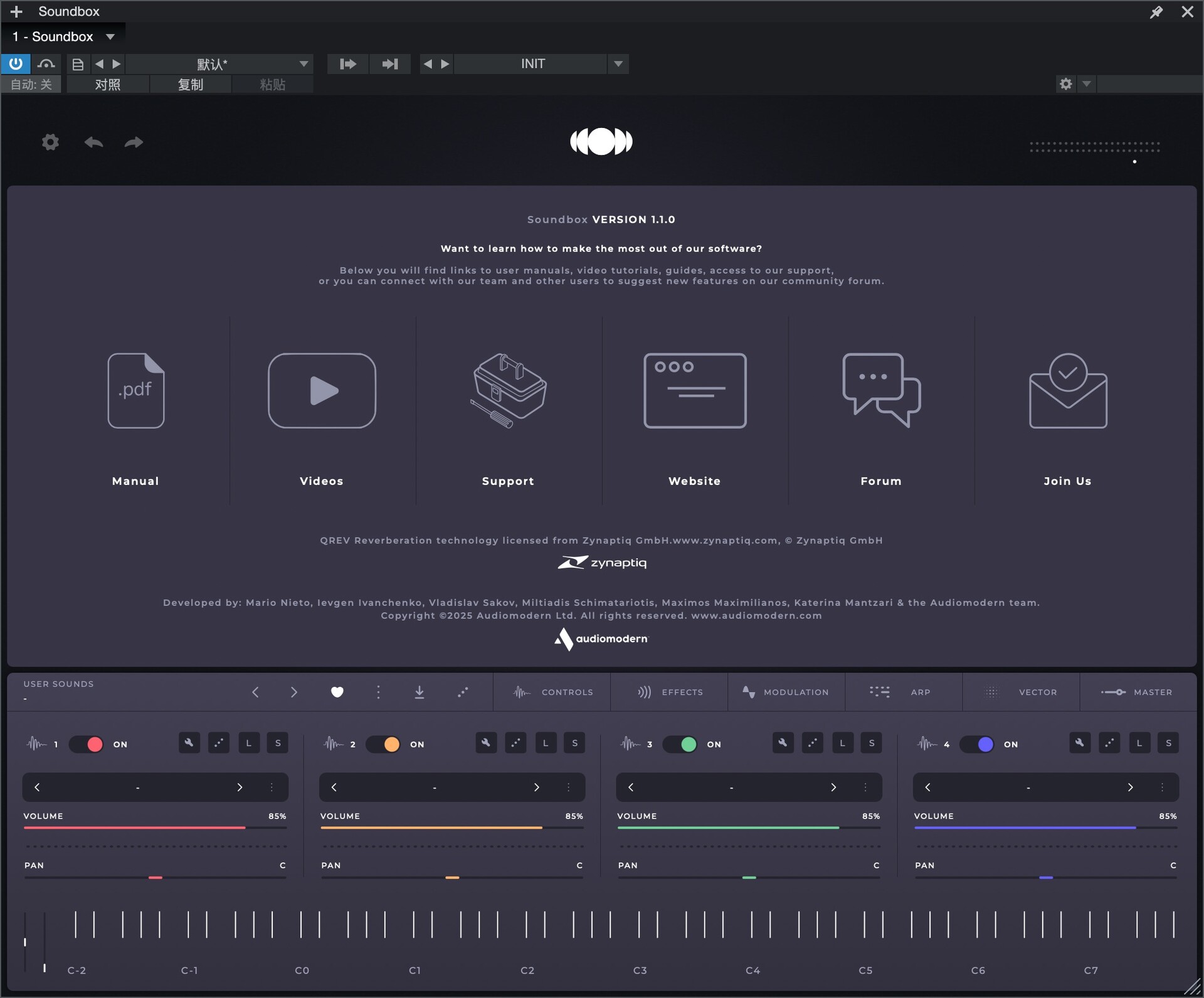
Task: Expand the INIT program dropdown arrow
Action: pyautogui.click(x=618, y=64)
